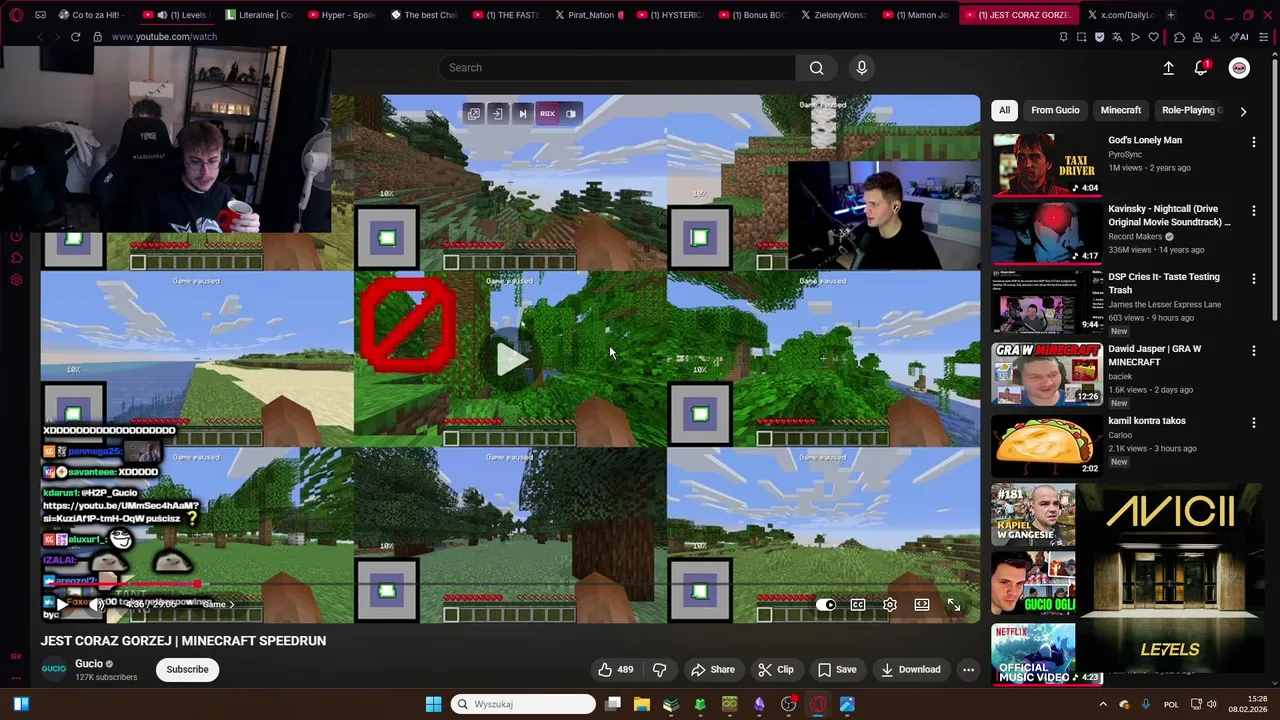Click taskbar Wyszukaj search box
The width and height of the screenshot is (1280, 720).
[x=523, y=704]
